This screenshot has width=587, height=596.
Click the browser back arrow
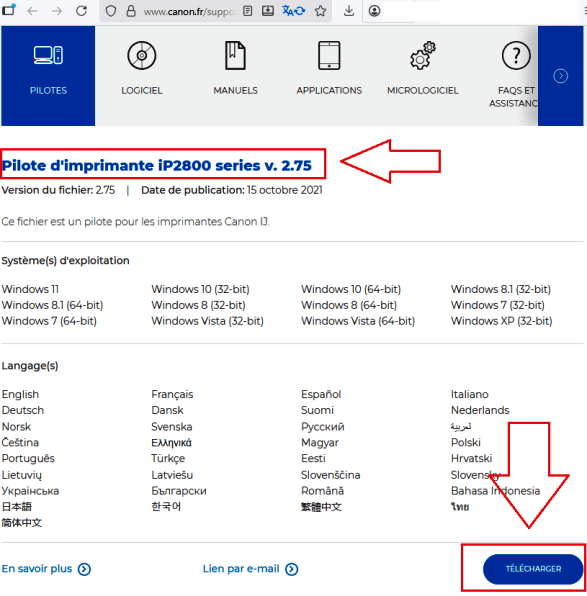coord(33,11)
